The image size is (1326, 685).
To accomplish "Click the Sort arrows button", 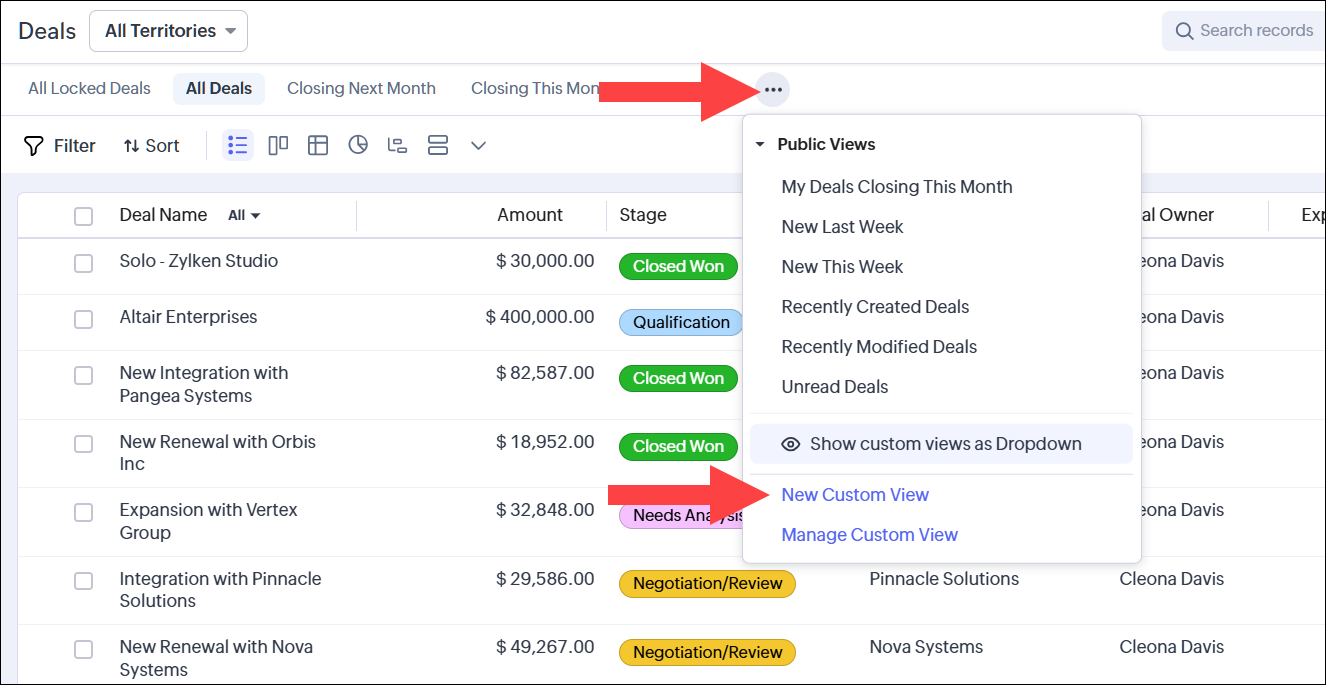I will click(151, 146).
